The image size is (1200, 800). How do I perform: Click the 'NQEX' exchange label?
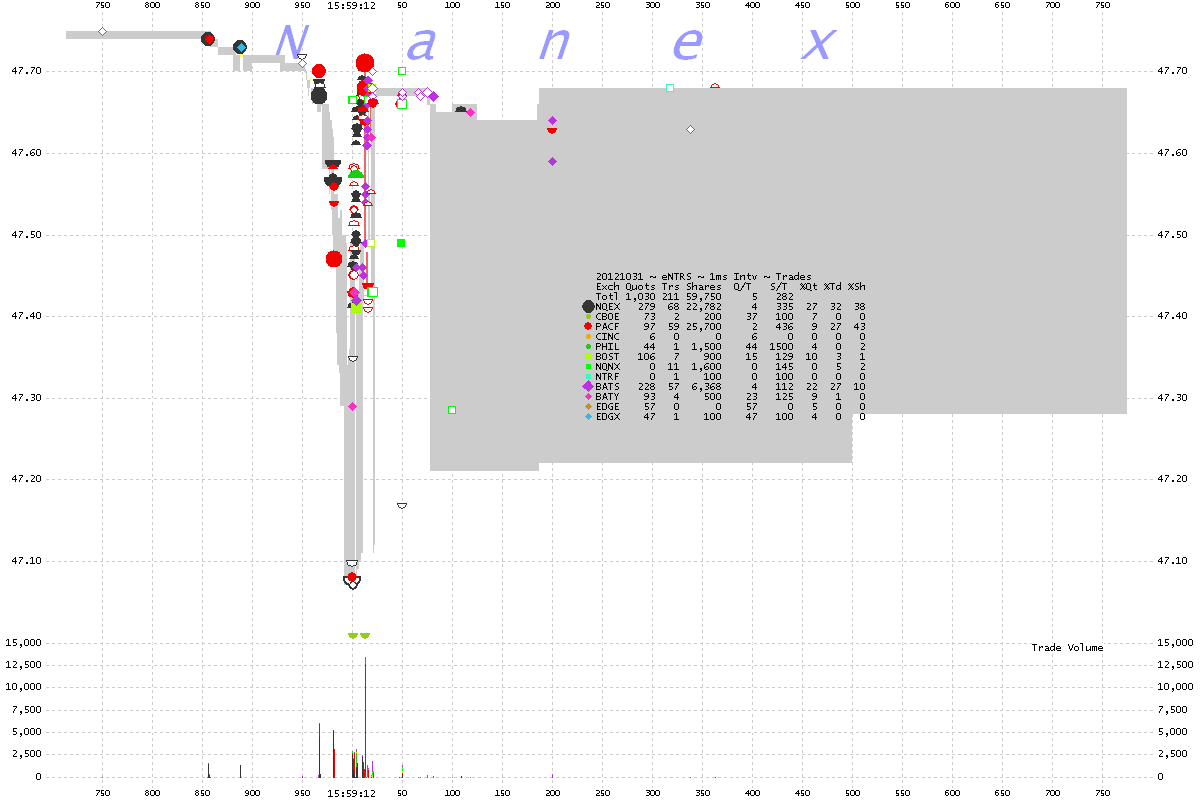pyautogui.click(x=608, y=306)
